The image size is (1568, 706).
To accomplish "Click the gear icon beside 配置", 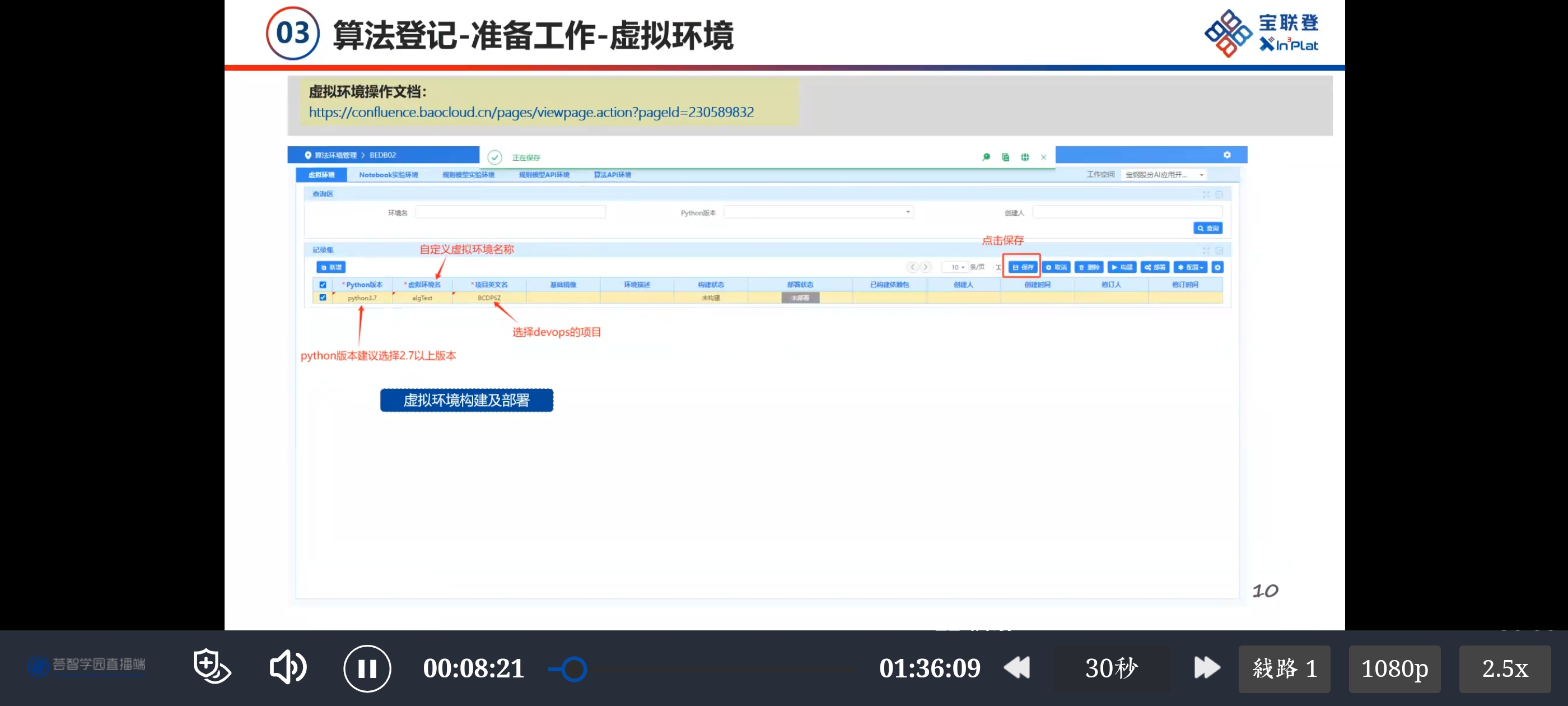I will pos(1217,267).
